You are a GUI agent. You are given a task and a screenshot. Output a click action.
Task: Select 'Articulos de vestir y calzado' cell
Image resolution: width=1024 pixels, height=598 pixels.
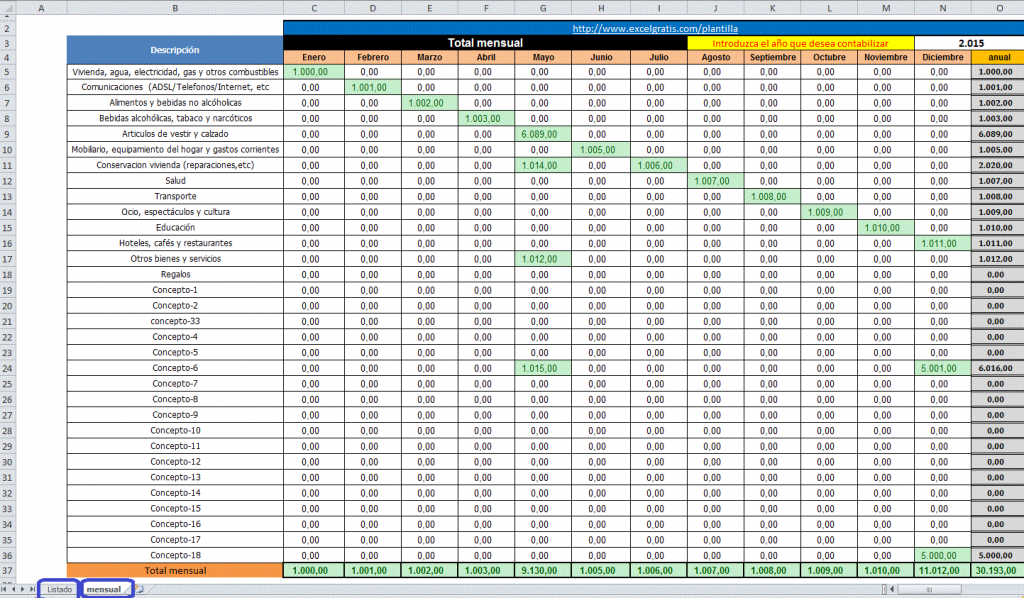point(175,134)
